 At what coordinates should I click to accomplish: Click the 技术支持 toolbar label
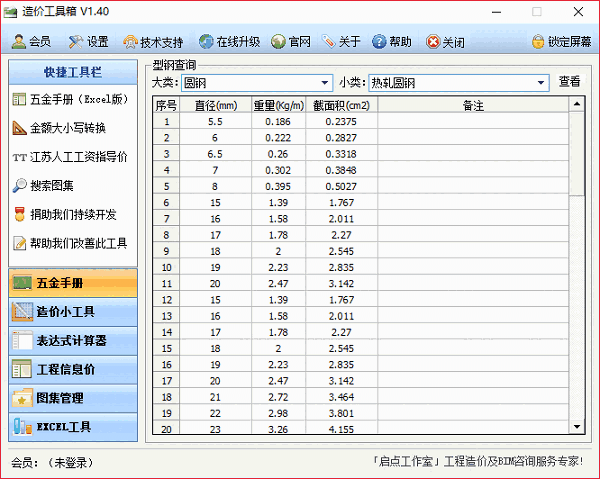coord(161,42)
